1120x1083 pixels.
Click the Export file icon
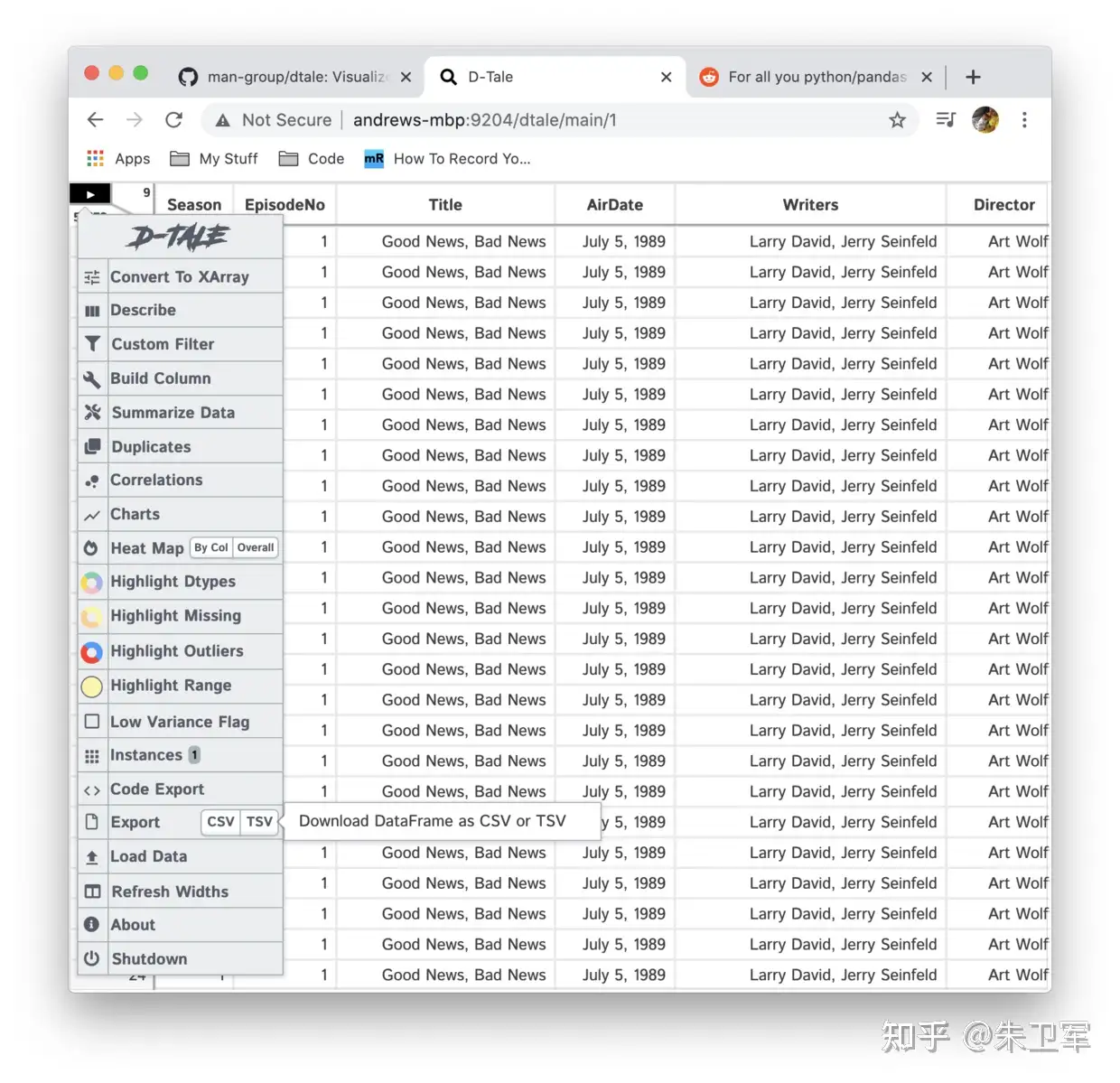tap(91, 822)
